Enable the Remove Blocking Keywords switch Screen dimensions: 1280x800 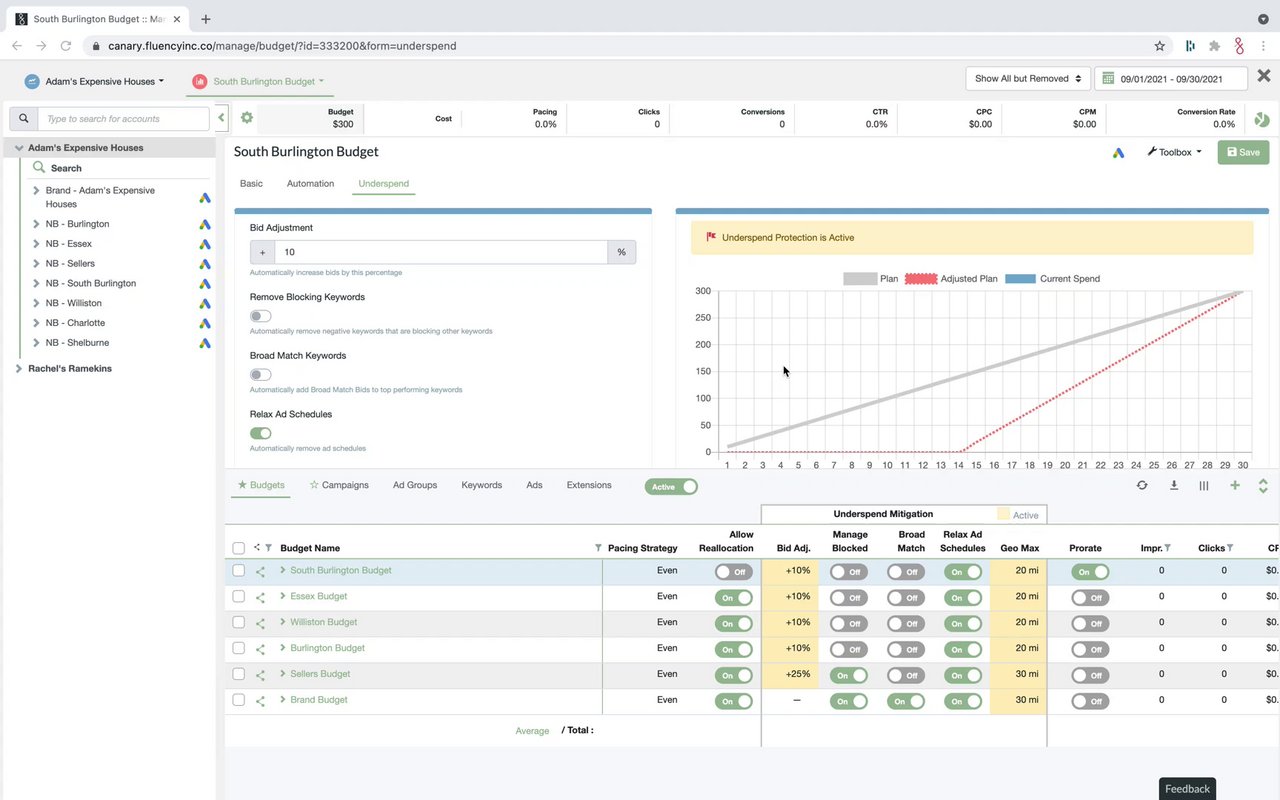[x=260, y=316]
